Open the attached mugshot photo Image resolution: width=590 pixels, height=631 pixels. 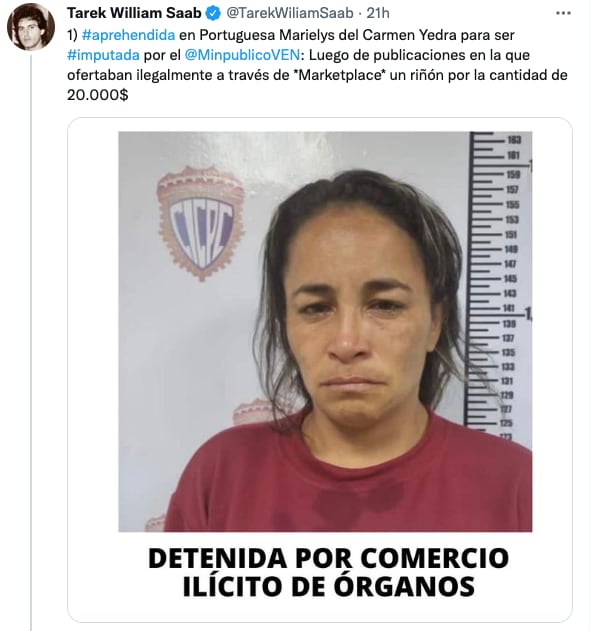click(325, 332)
